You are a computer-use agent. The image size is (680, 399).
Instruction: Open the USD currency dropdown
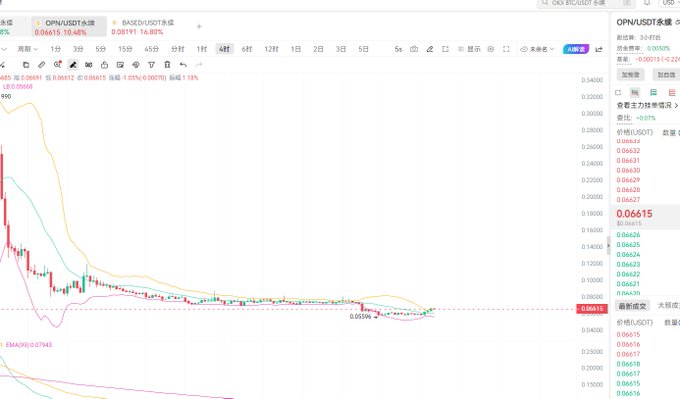coord(670,3)
